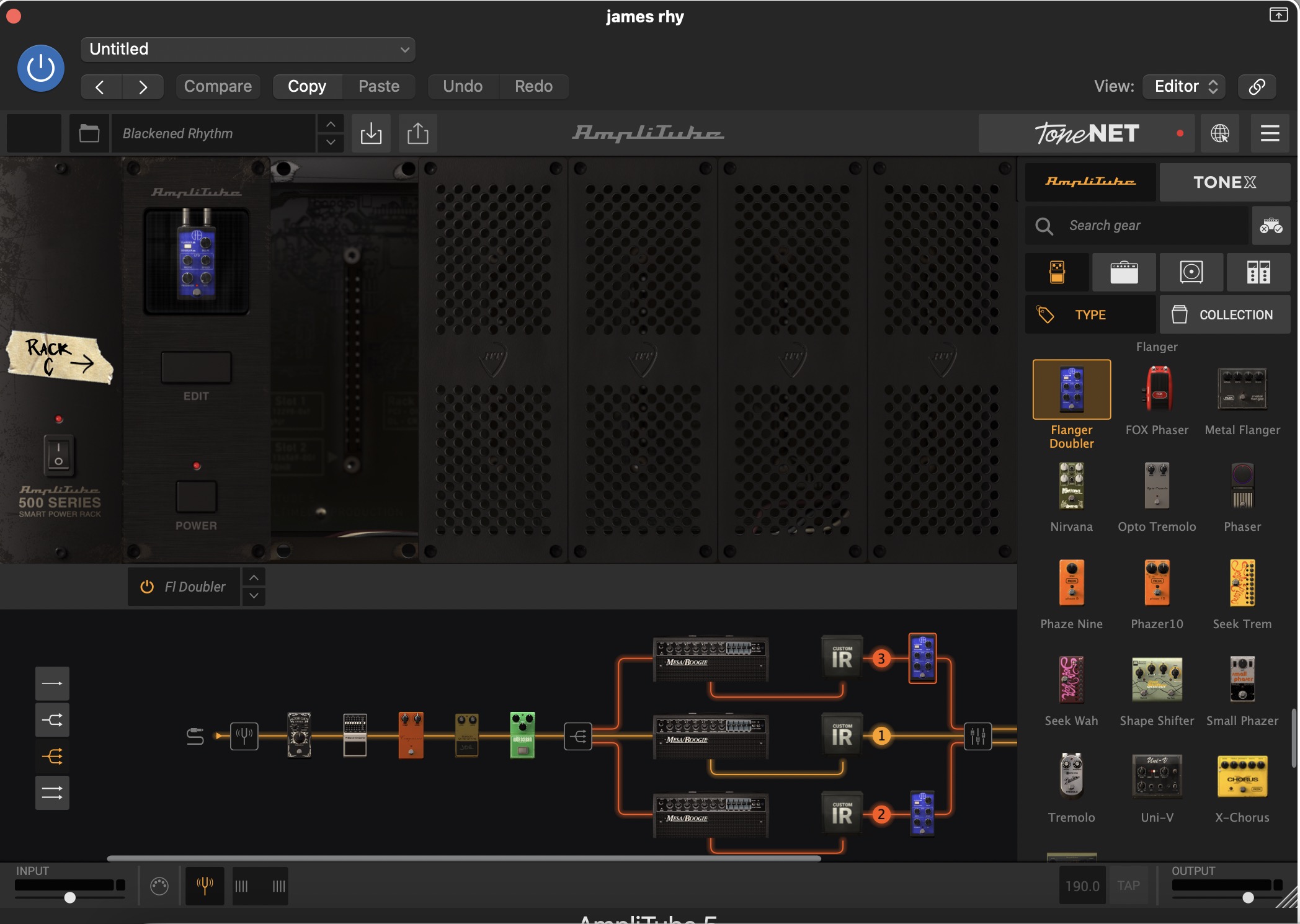Step to previous preset above Blackened Rhythm
Image resolution: width=1300 pixels, height=924 pixels.
tap(331, 124)
